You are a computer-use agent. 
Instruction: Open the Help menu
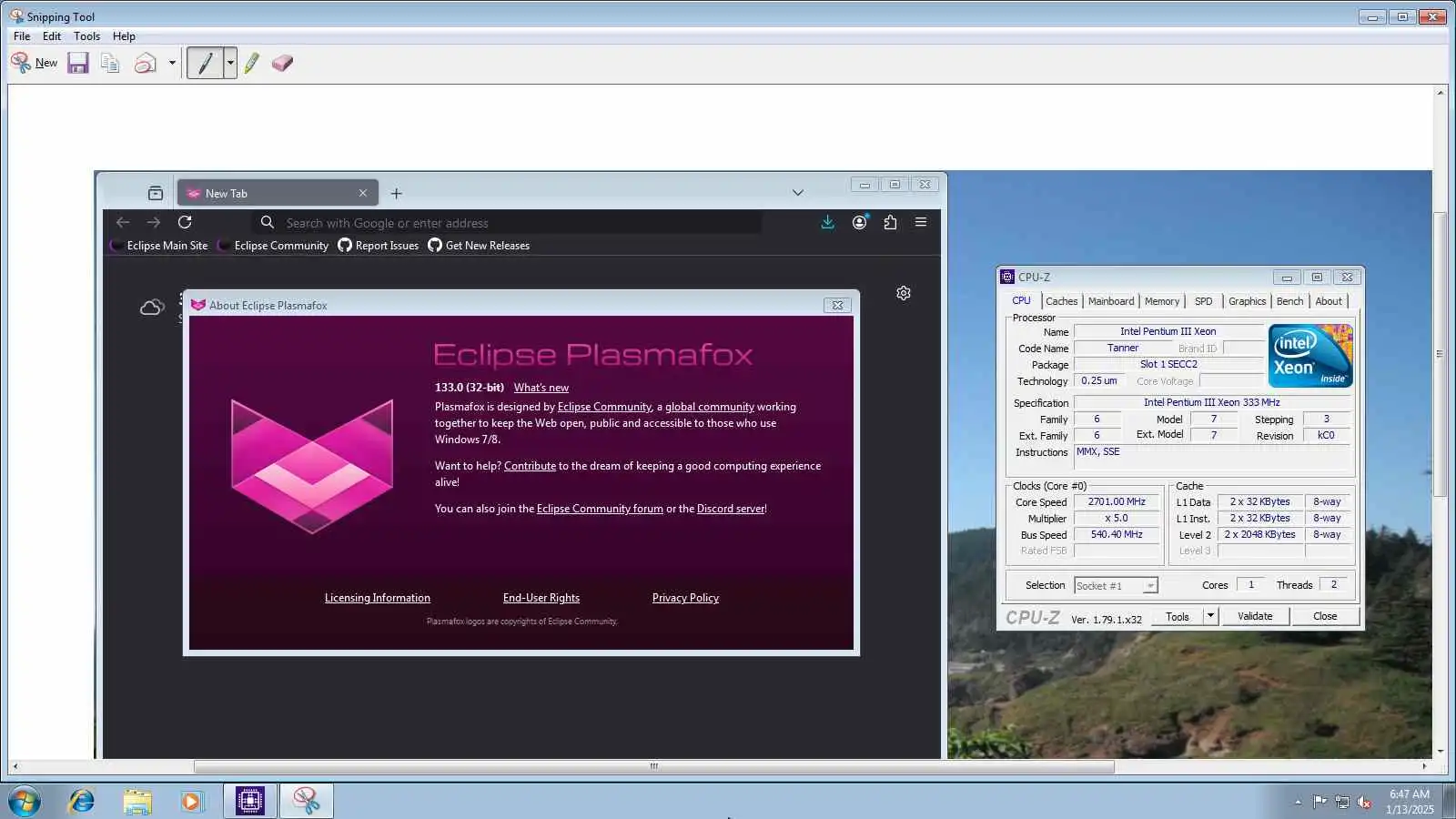click(124, 36)
